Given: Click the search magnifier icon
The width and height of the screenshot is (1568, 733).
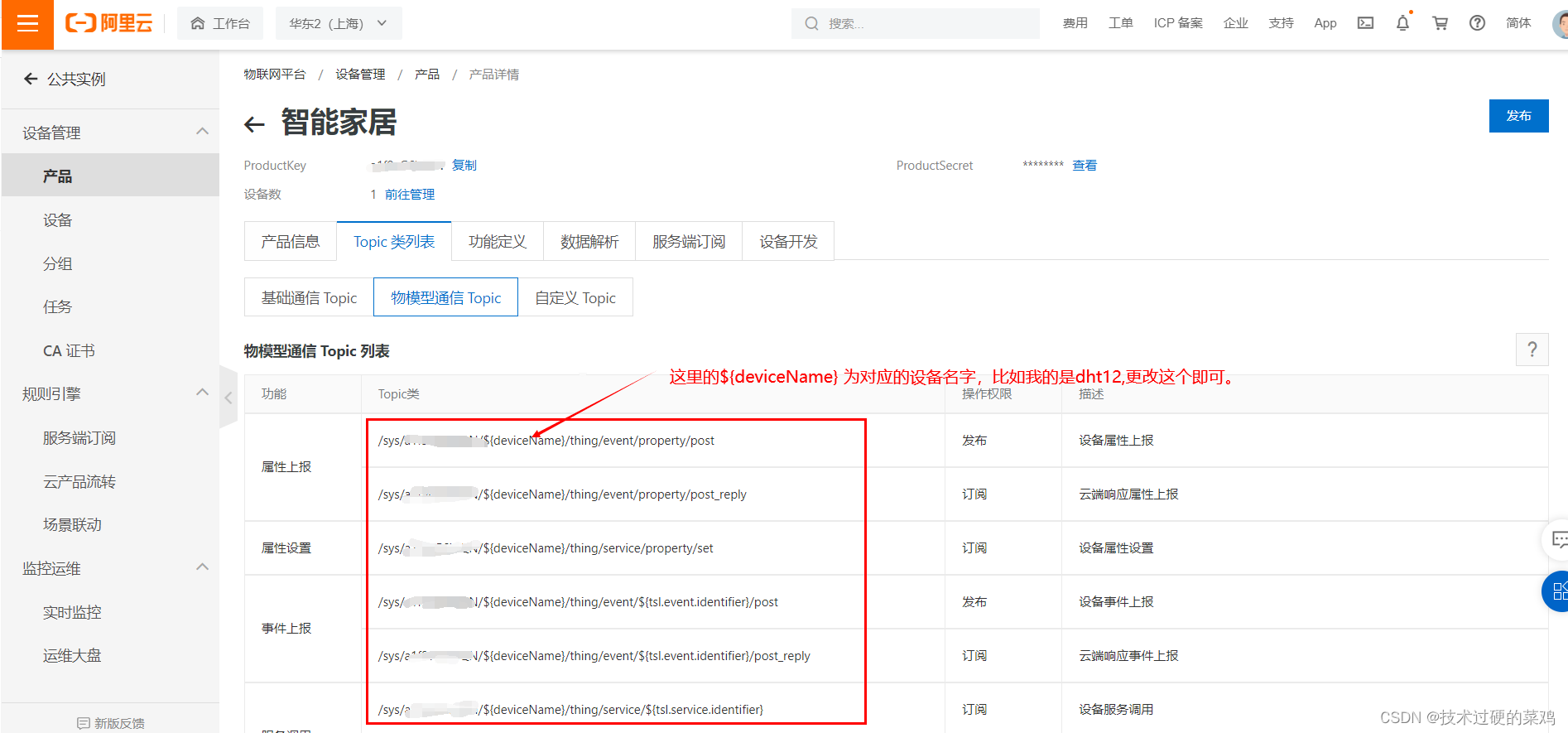Looking at the screenshot, I should click(811, 23).
